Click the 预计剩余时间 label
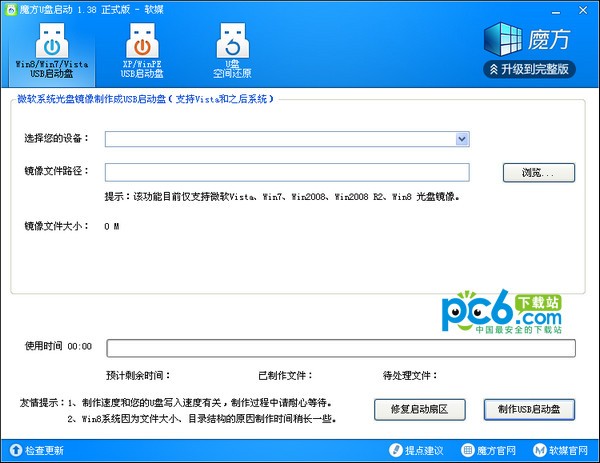600x463 pixels. (138, 375)
